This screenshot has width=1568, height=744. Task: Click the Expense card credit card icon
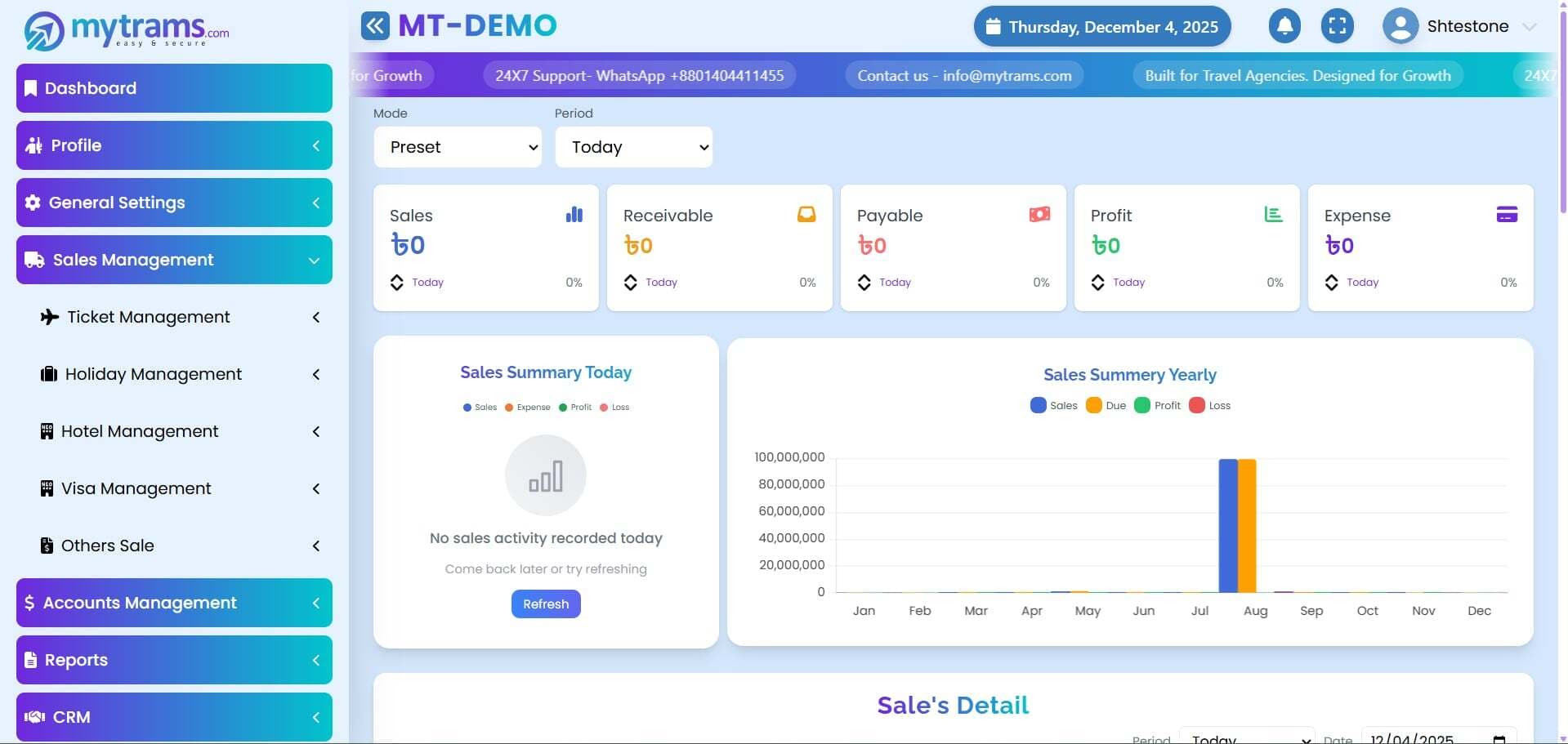pos(1507,215)
